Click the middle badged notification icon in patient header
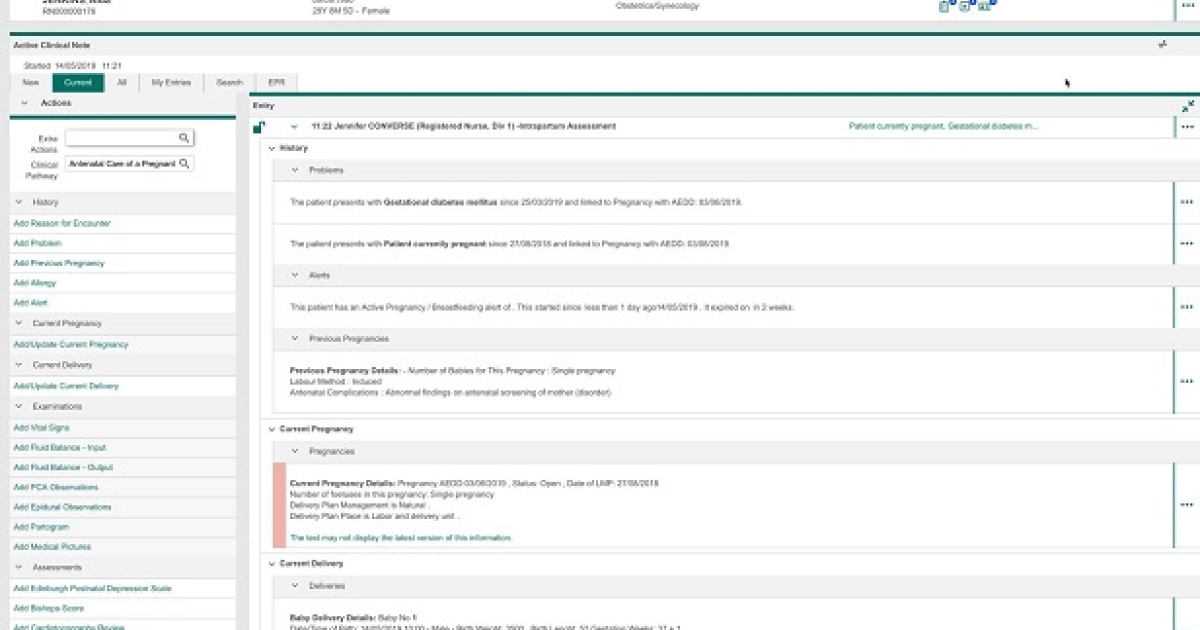Screen dimensions: 1200x630 962,6
